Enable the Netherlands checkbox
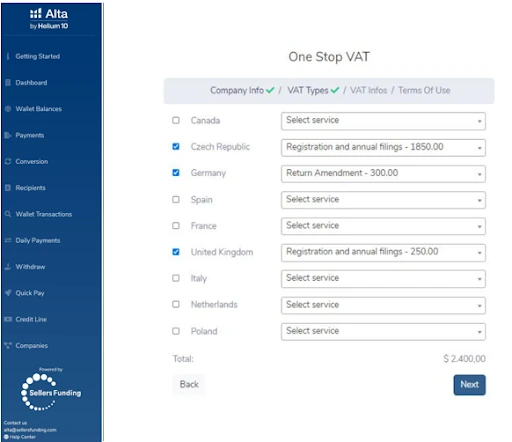 click(176, 304)
